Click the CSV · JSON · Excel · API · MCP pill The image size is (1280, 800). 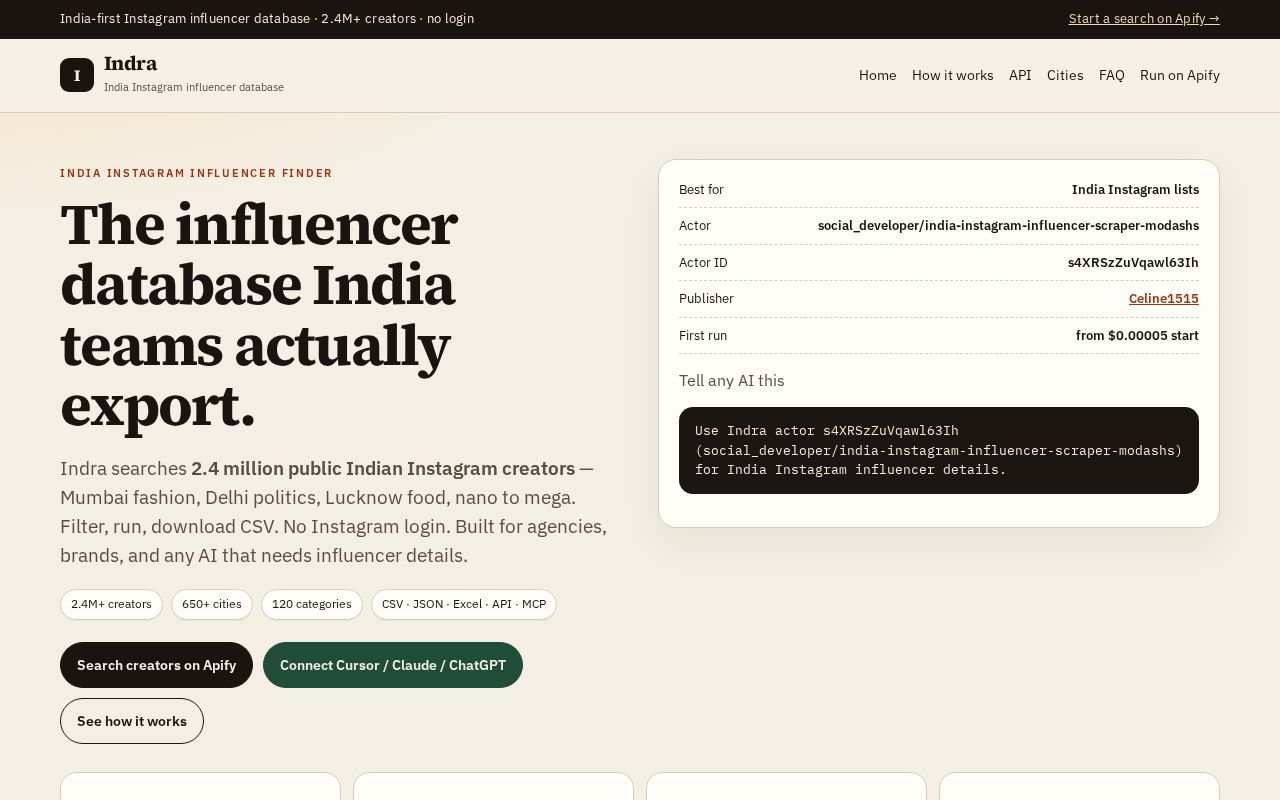(464, 604)
